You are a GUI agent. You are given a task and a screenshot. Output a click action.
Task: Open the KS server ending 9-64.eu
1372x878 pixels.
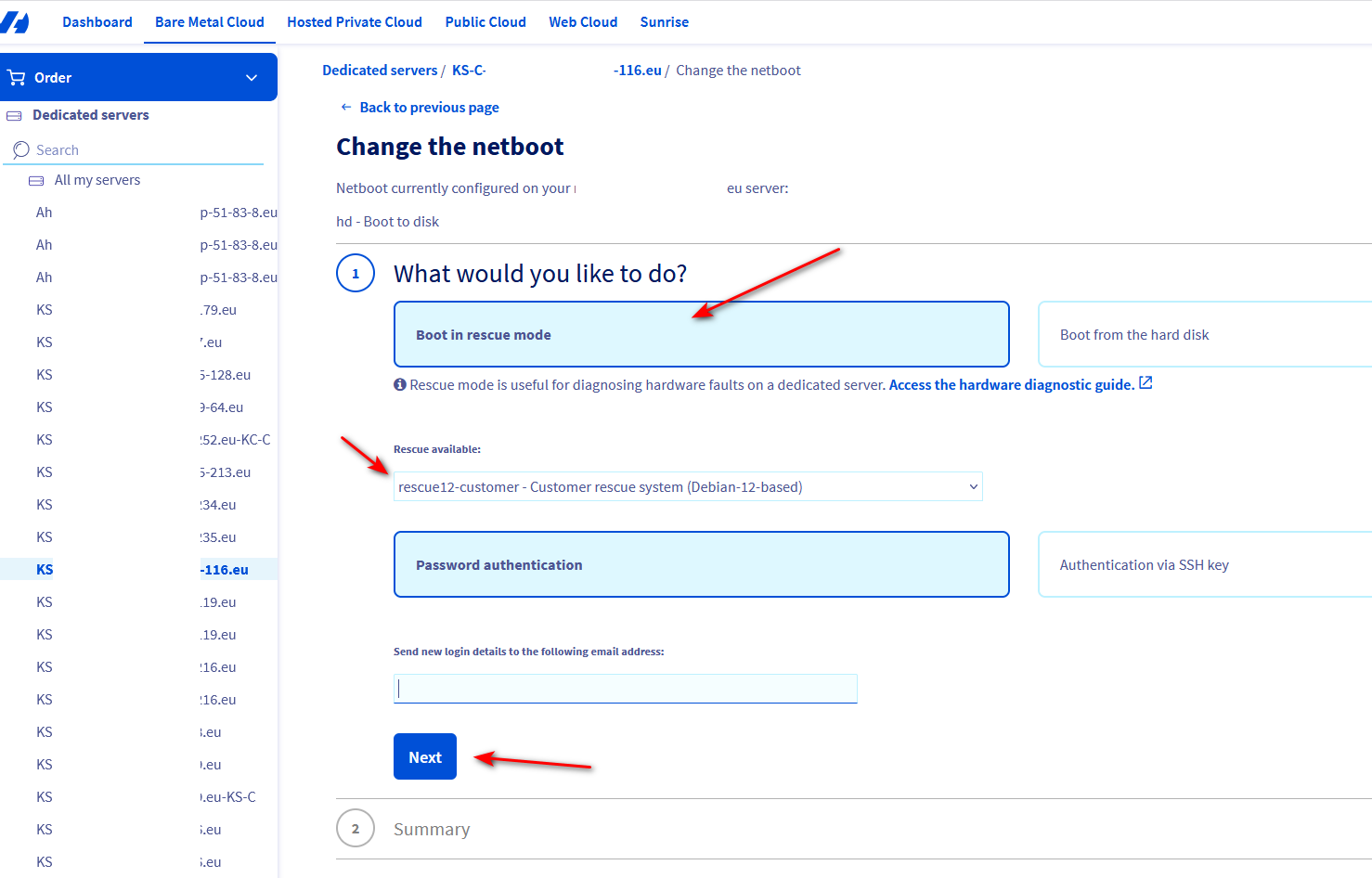click(x=139, y=407)
